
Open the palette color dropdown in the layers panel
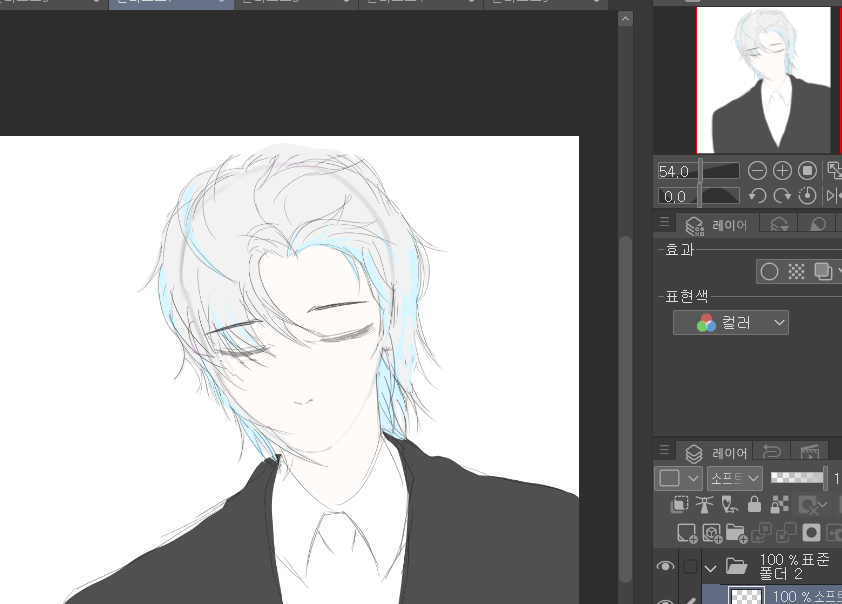pyautogui.click(x=678, y=478)
